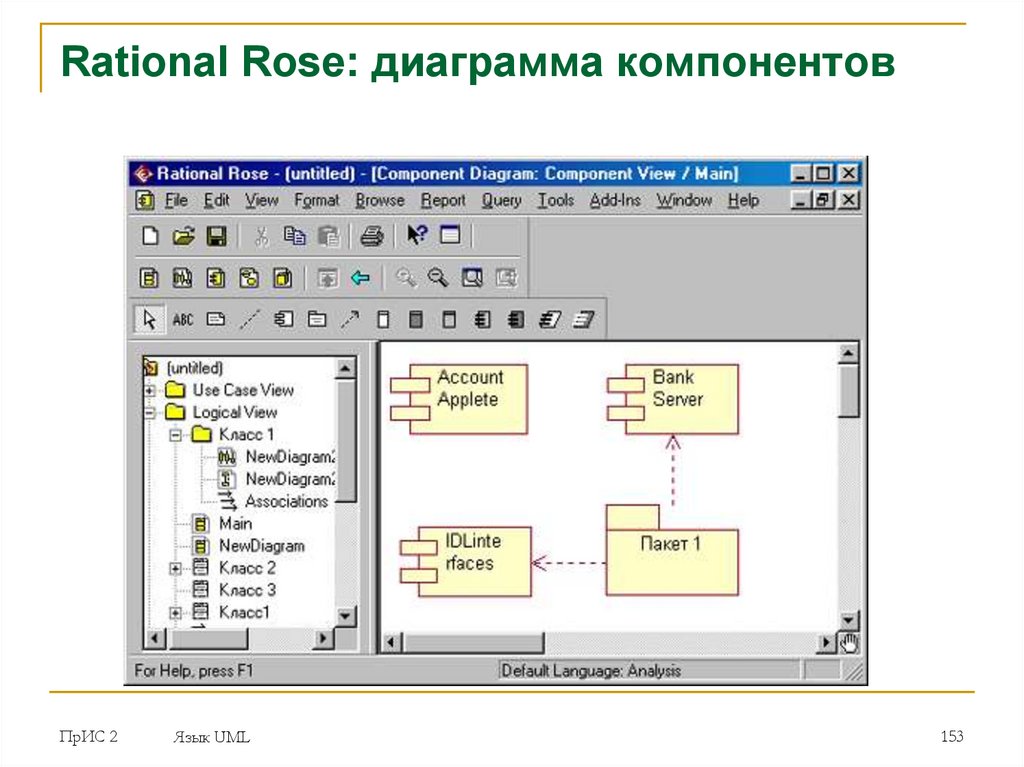Collapse the Logical View node

click(150, 413)
